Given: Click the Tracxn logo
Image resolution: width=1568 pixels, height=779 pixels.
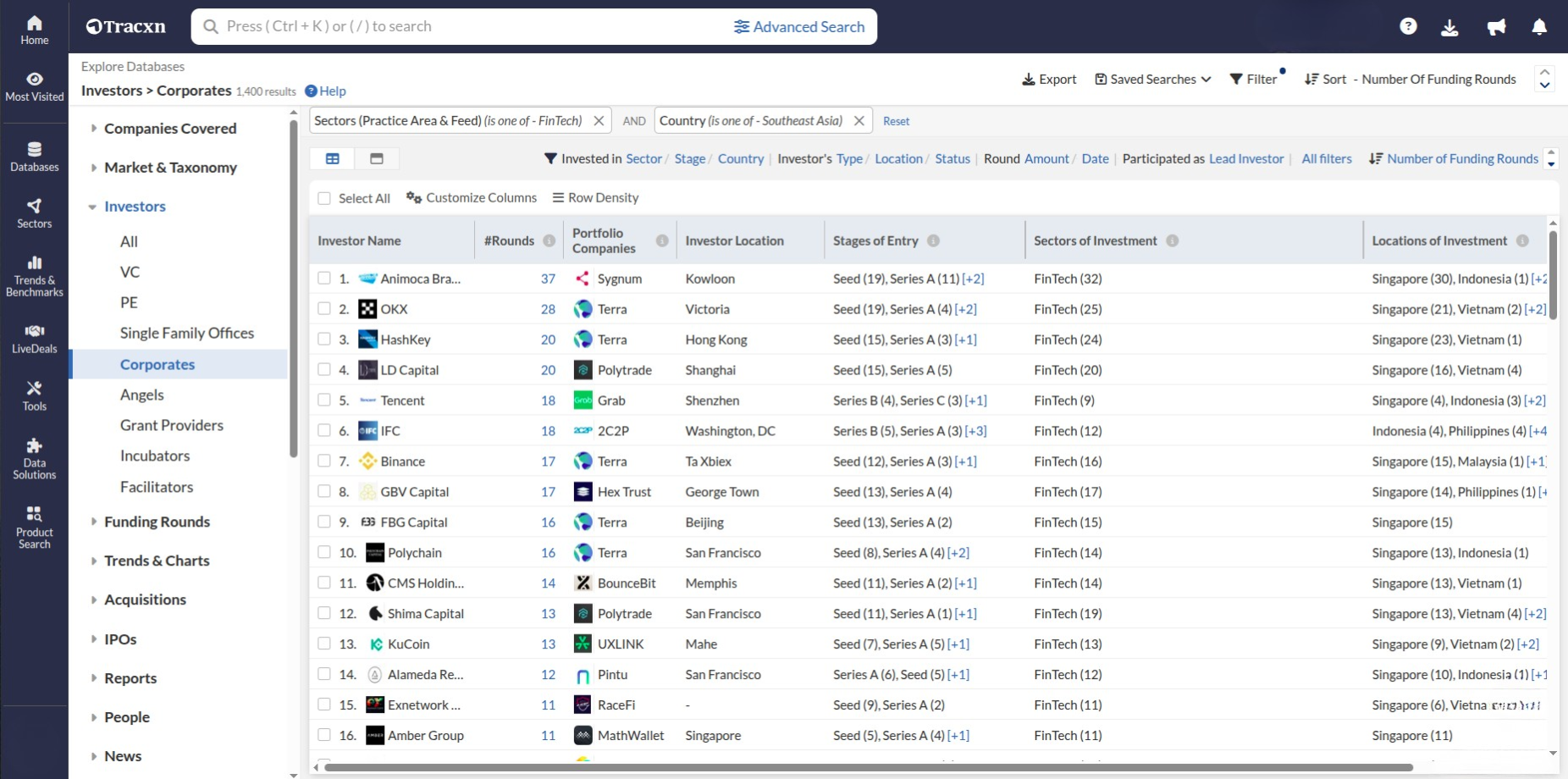Looking at the screenshot, I should click(x=125, y=25).
